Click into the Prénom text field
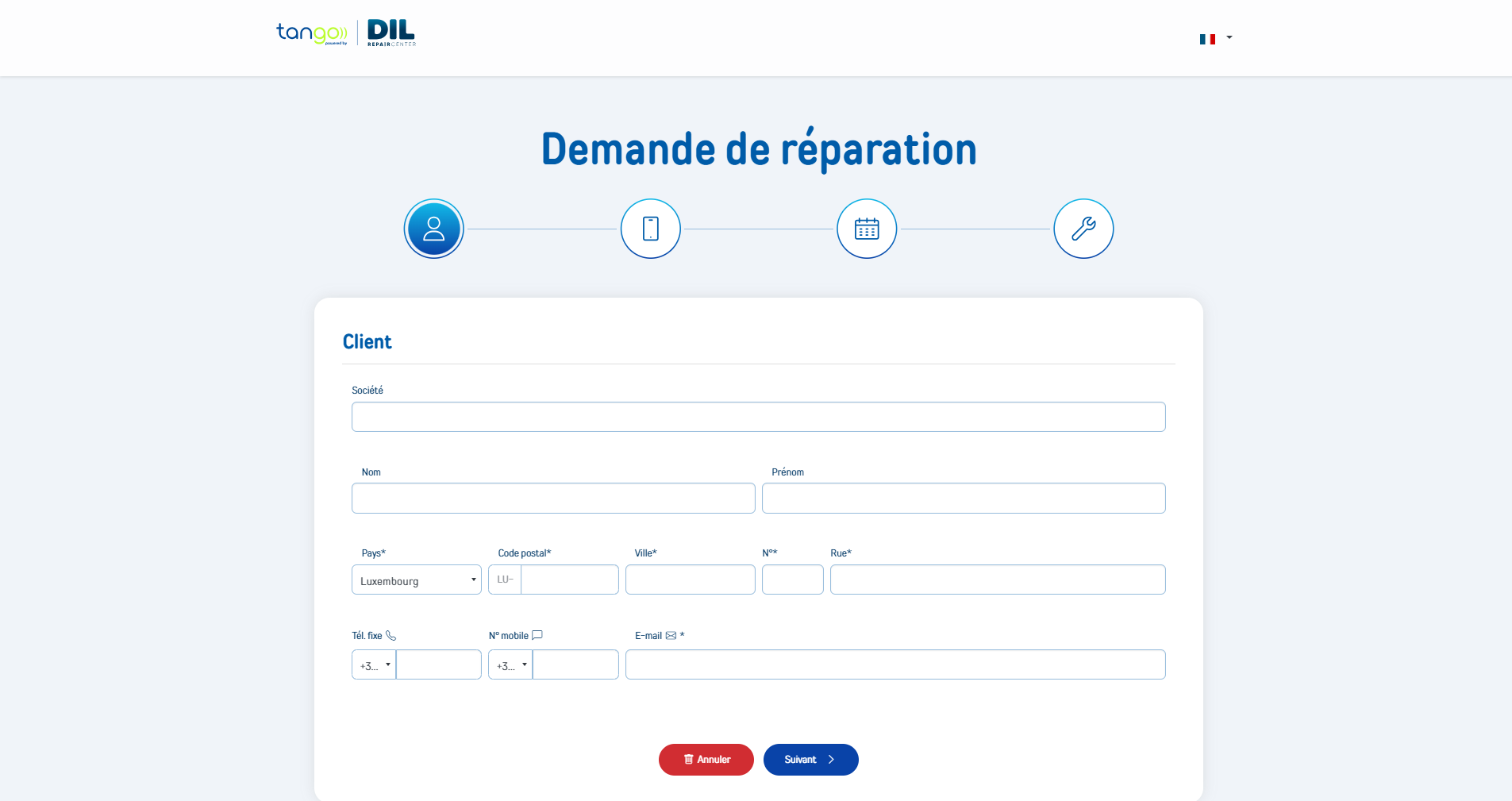The image size is (1512, 801). [964, 499]
